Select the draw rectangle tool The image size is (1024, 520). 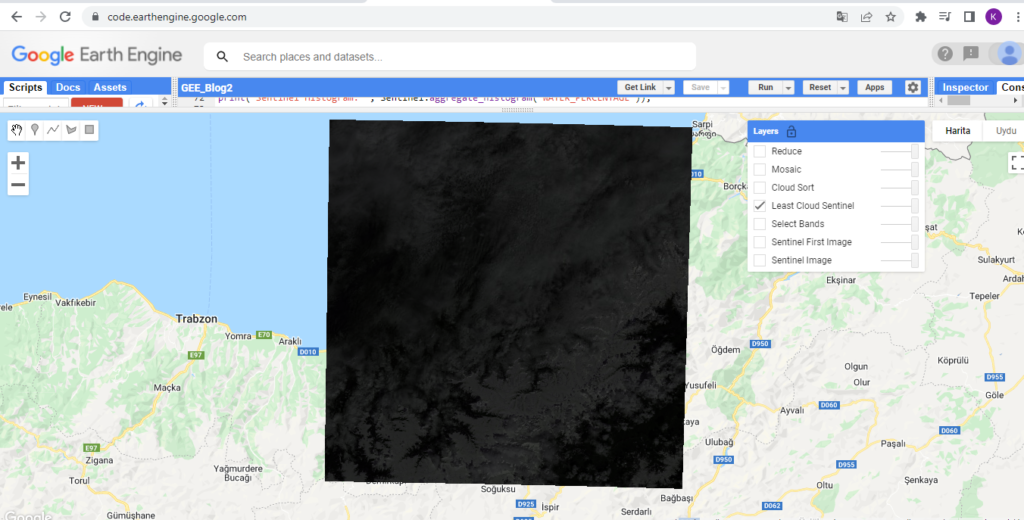click(89, 130)
